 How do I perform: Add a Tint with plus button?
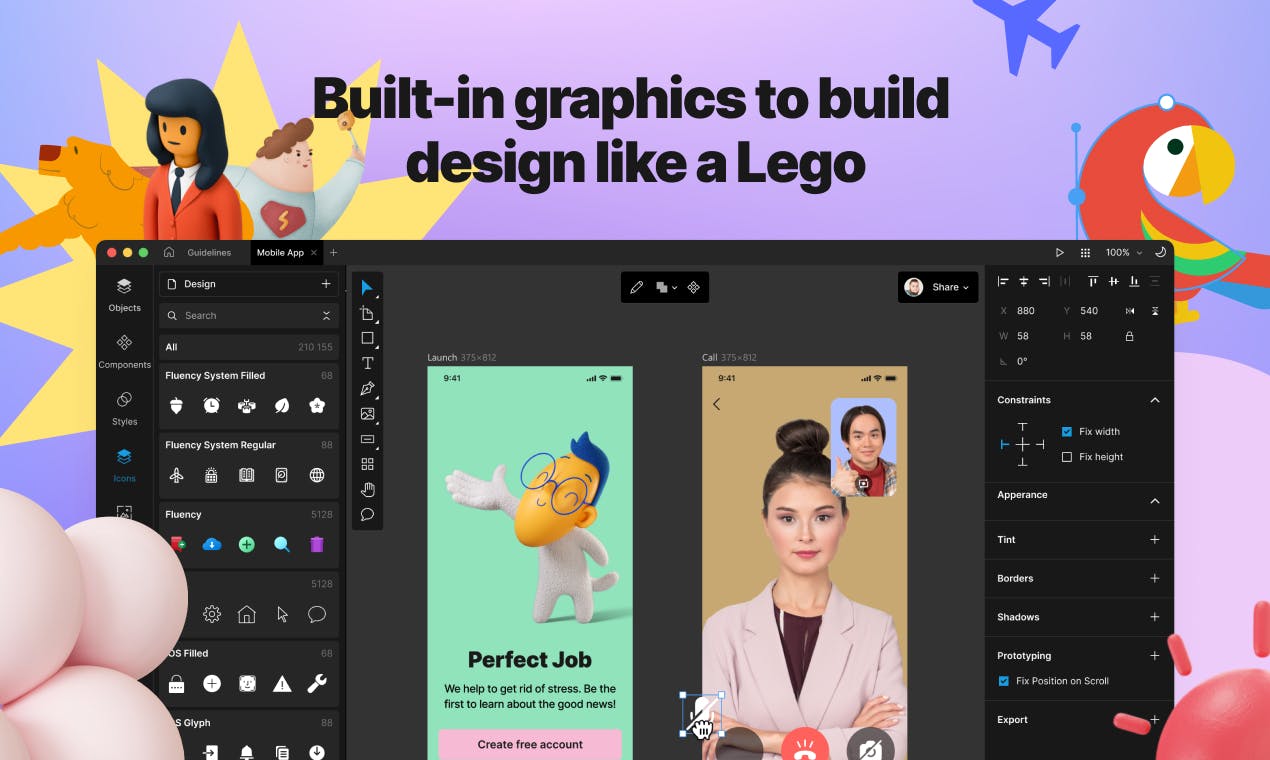(x=1155, y=539)
